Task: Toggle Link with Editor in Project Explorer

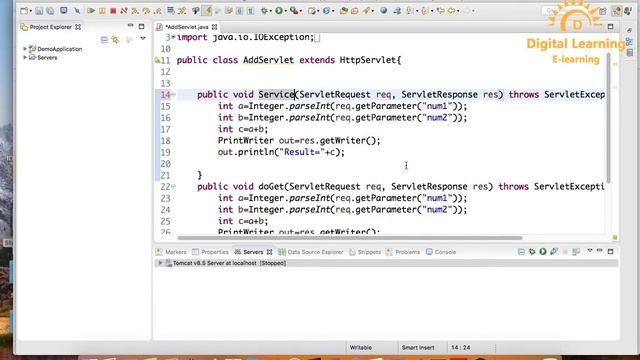Action: coord(116,40)
